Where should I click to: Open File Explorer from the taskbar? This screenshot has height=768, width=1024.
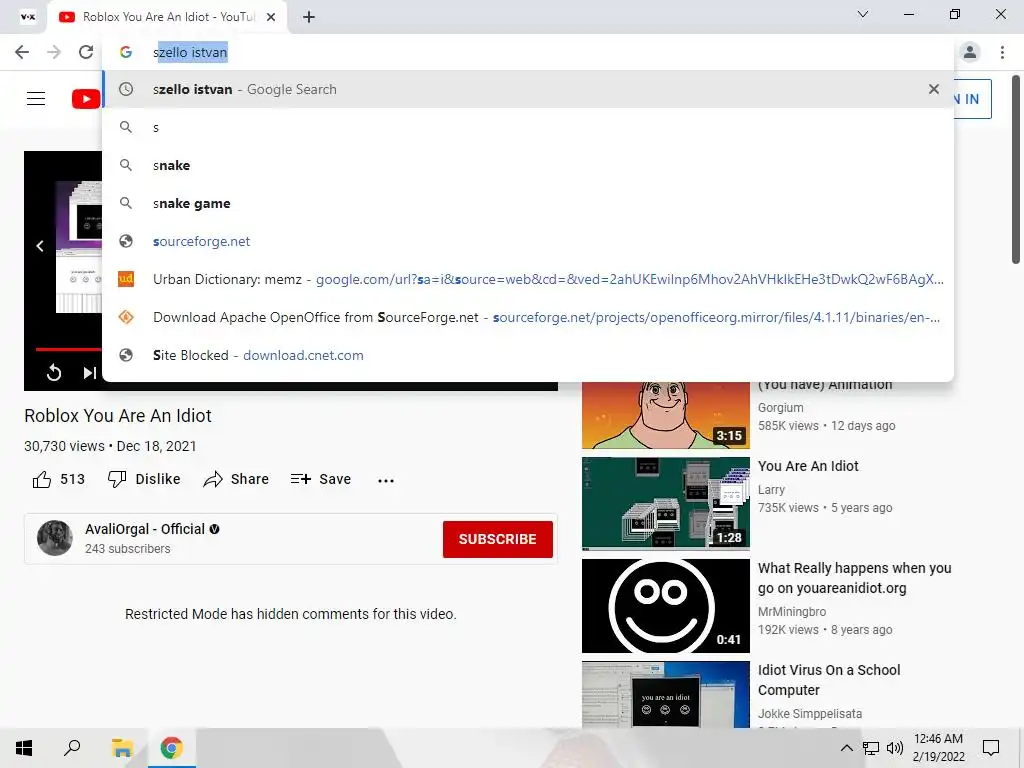(122, 748)
